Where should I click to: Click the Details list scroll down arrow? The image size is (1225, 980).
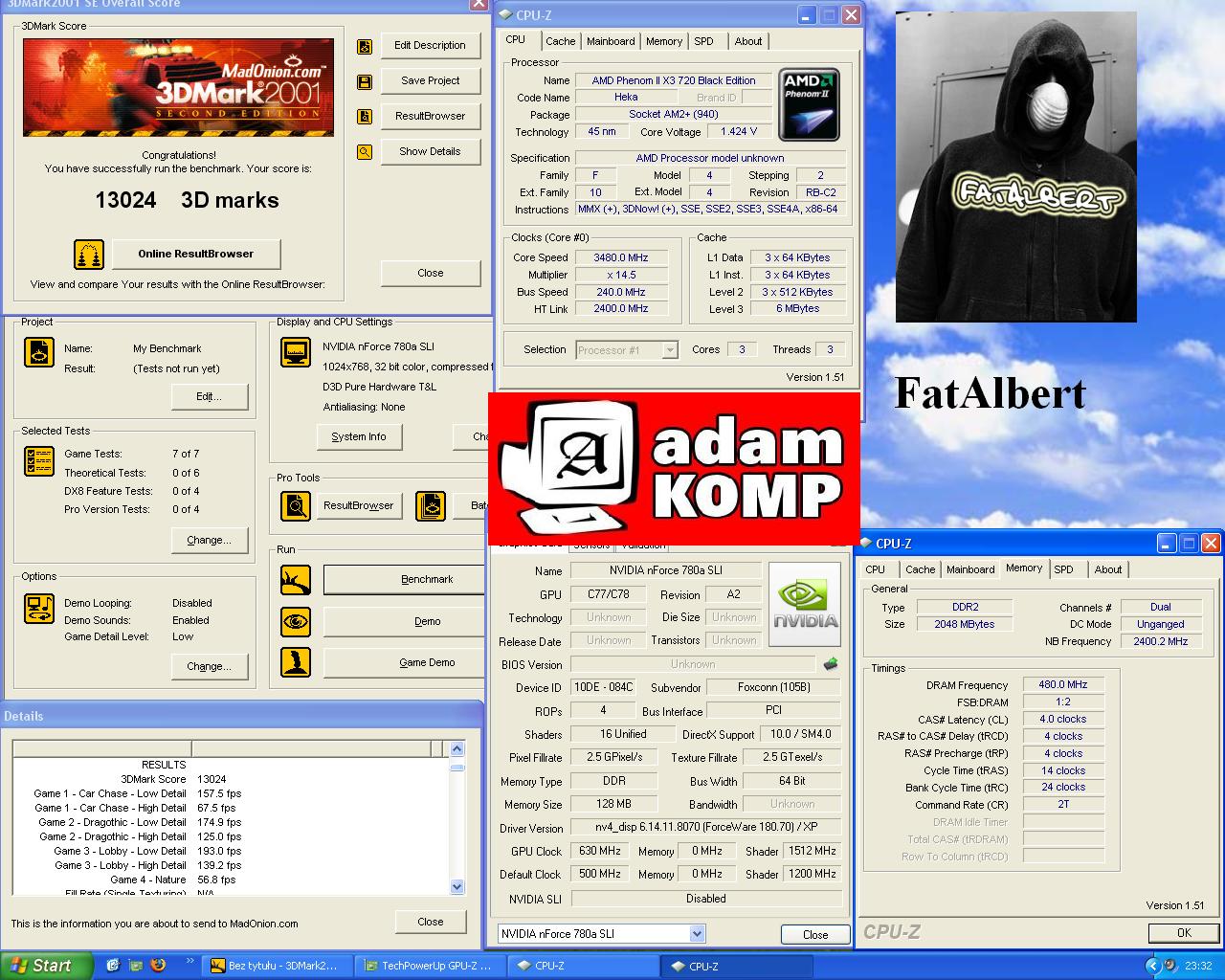(457, 887)
